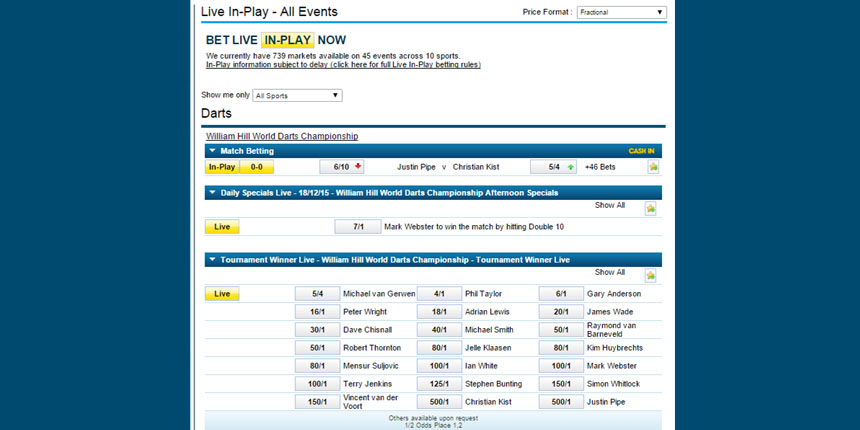
Task: Select 100/1 odds for Terry Jenkins
Action: point(318,384)
